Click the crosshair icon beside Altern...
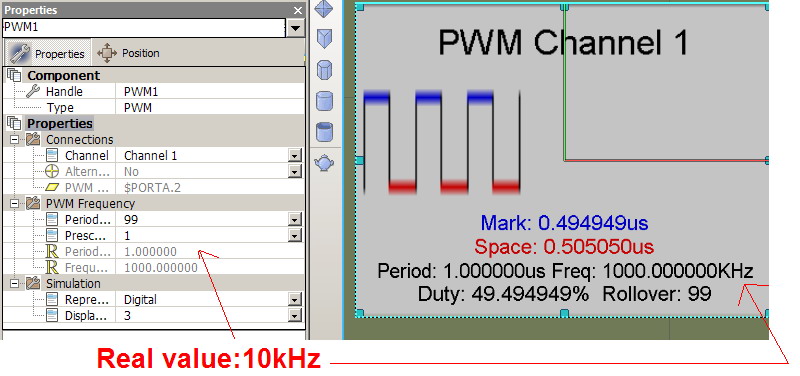This screenshot has width=800, height=376. [x=52, y=171]
